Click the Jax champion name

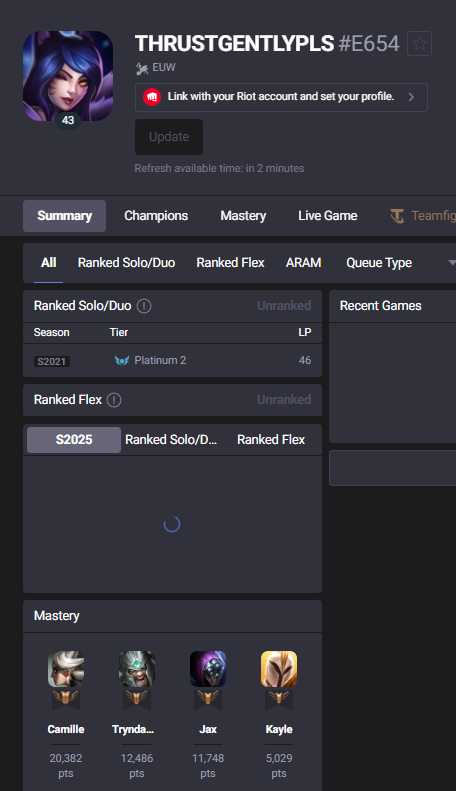click(x=208, y=729)
